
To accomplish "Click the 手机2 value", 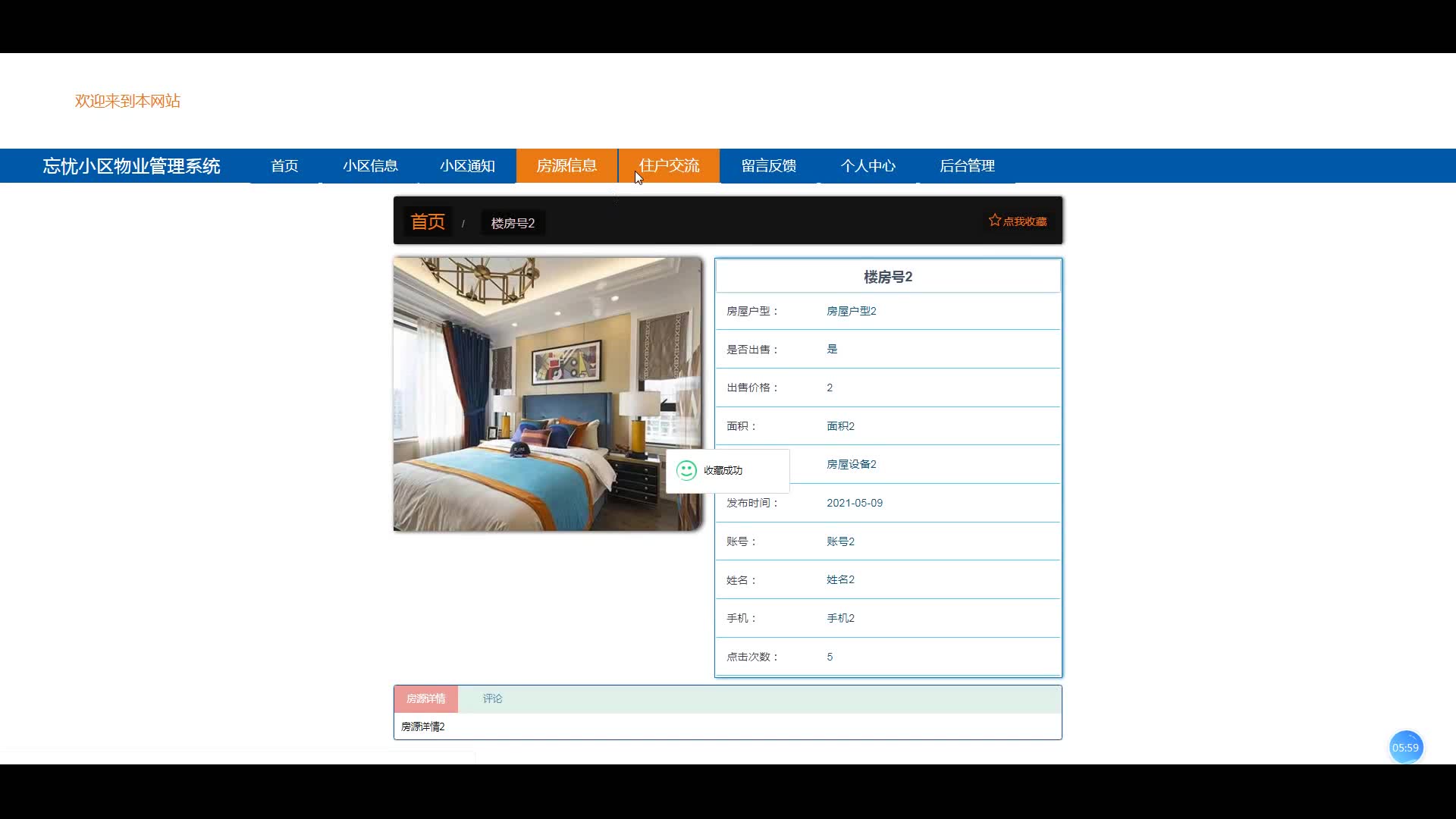I will click(x=840, y=618).
